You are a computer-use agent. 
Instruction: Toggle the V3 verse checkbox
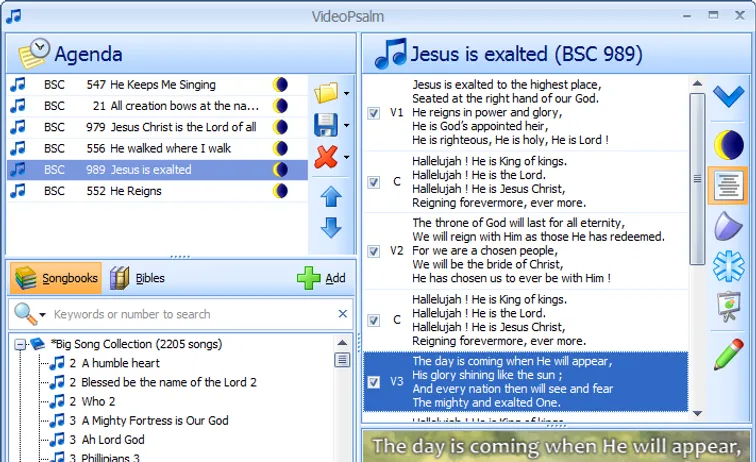click(x=374, y=382)
